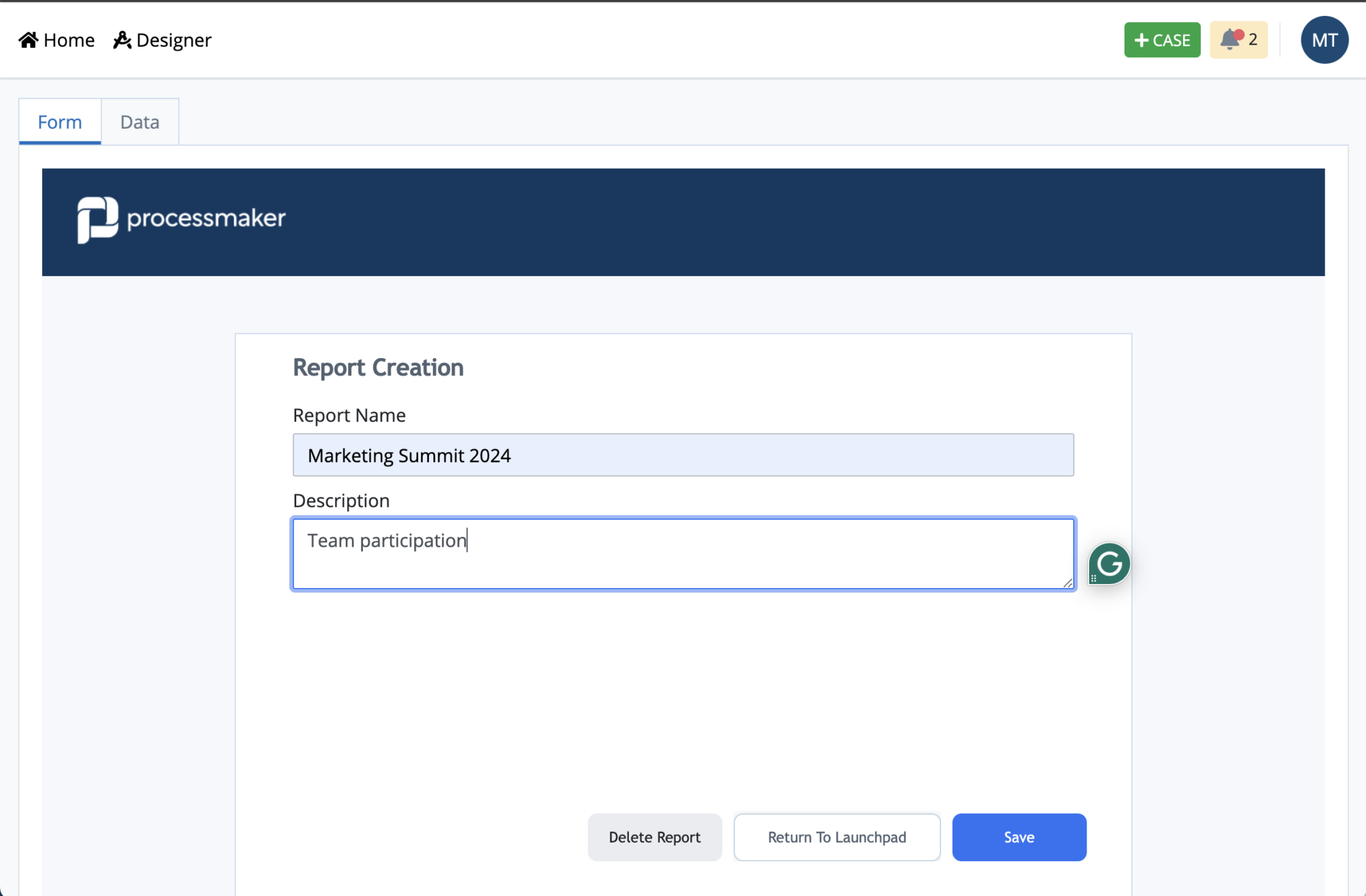Open notifications from the bell icon

click(1231, 39)
